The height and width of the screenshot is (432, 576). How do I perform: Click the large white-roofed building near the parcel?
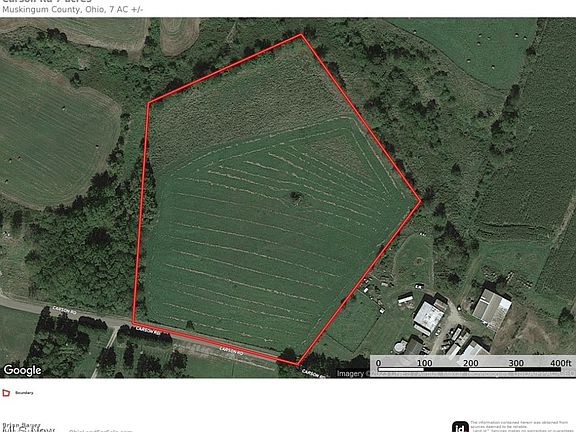click(x=429, y=316)
